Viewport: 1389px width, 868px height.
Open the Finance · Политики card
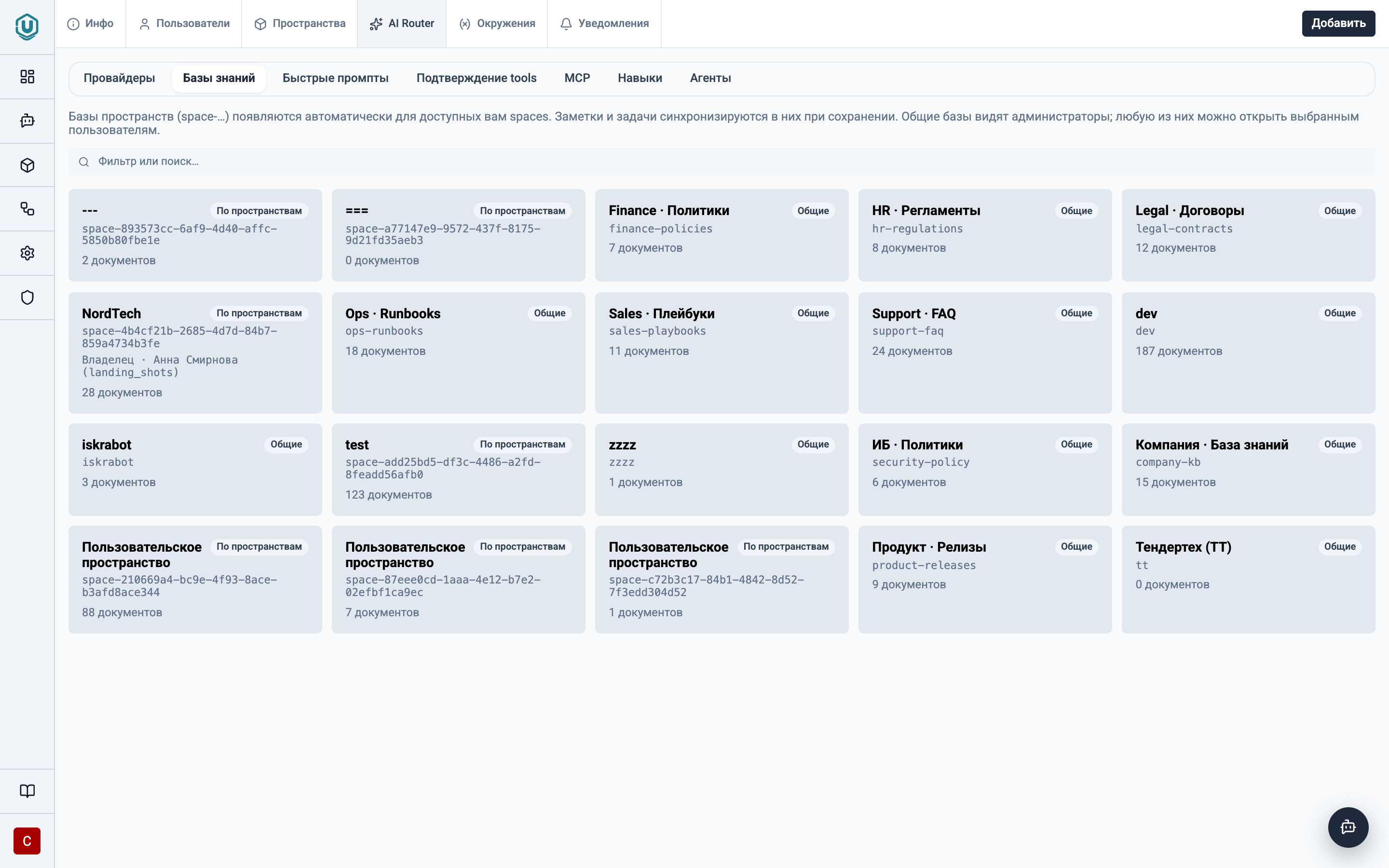coord(722,235)
